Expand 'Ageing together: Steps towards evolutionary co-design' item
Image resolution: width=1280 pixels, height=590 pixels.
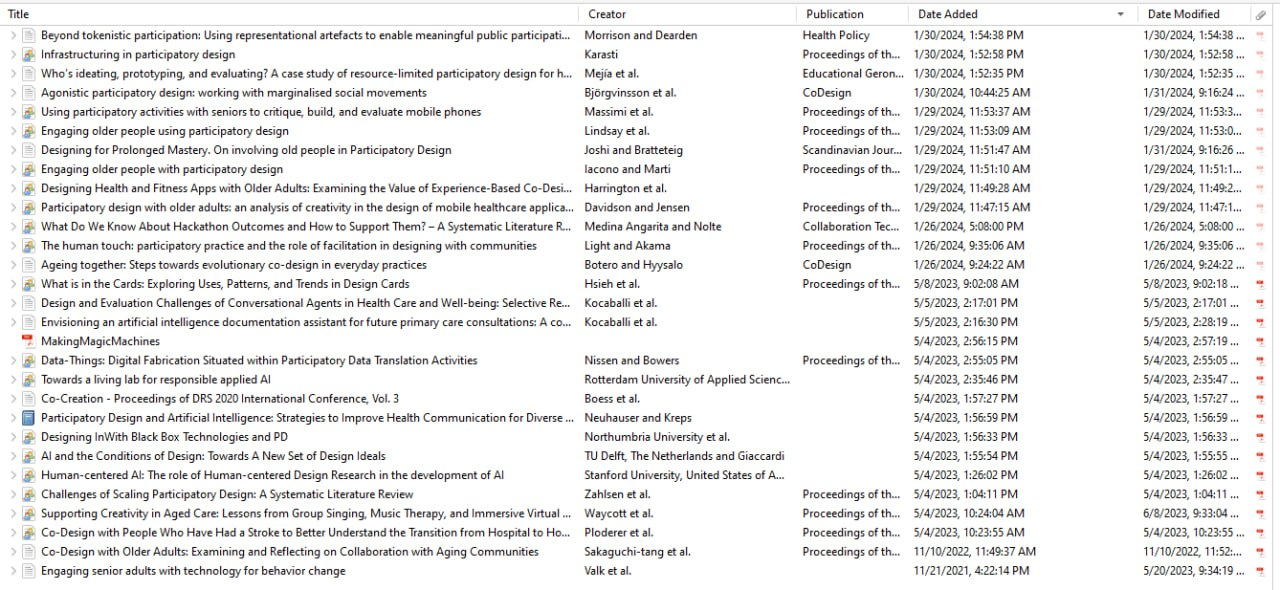coord(13,265)
